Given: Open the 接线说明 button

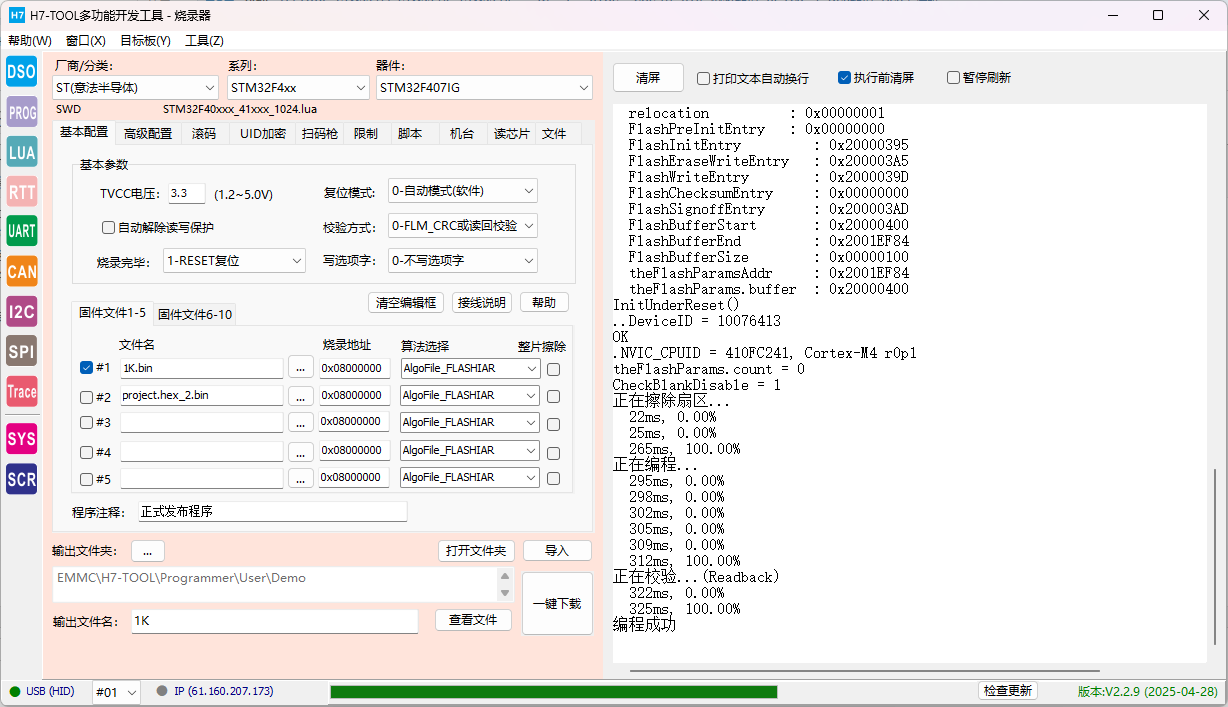Looking at the screenshot, I should pyautogui.click(x=481, y=303).
